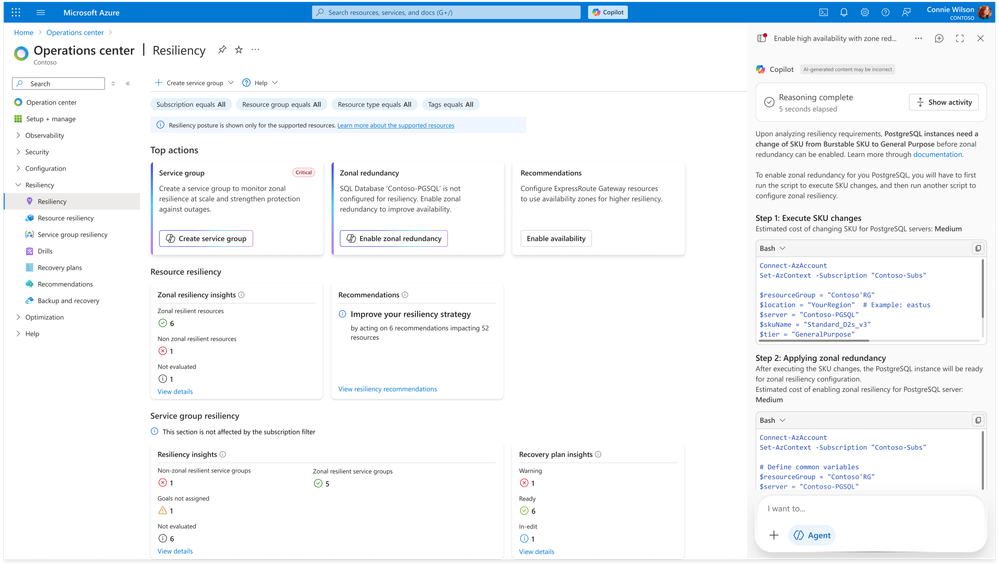This screenshot has width=999, height=565.
Task: Open View resiliency recommendations link
Action: 387,389
